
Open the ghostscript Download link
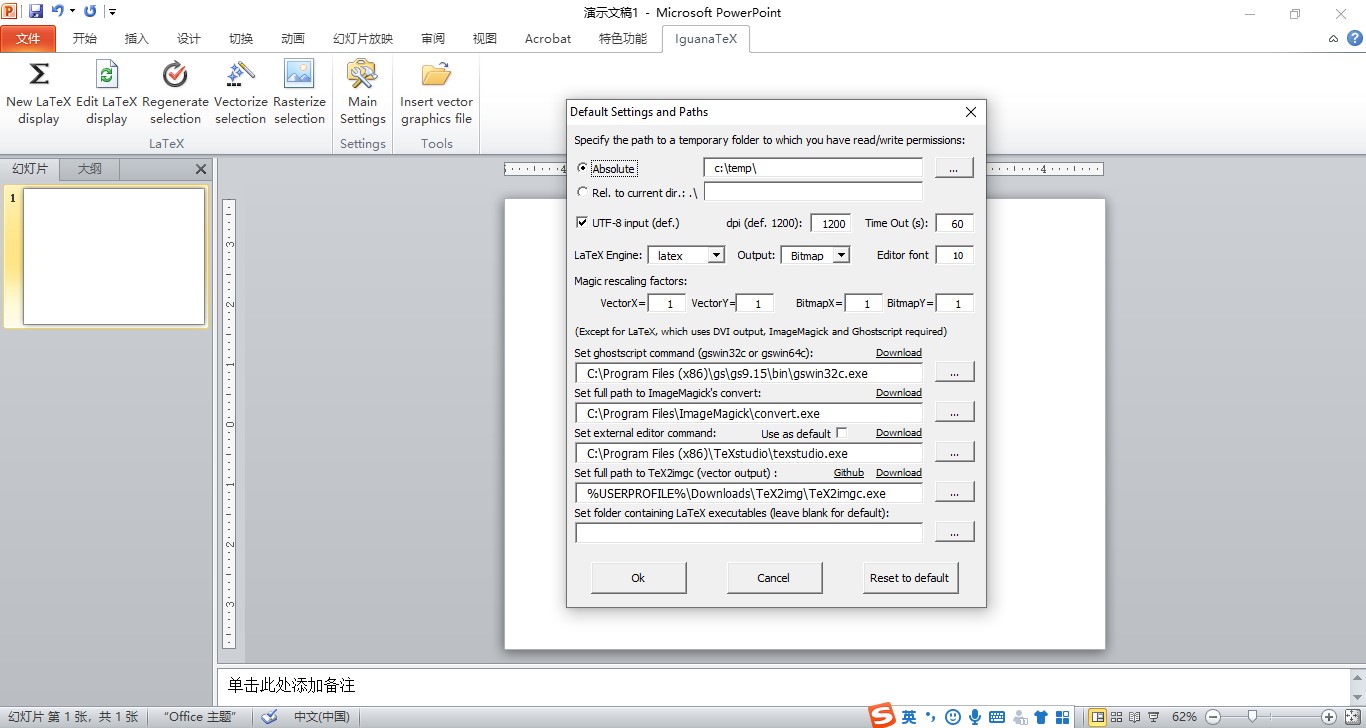coord(898,352)
